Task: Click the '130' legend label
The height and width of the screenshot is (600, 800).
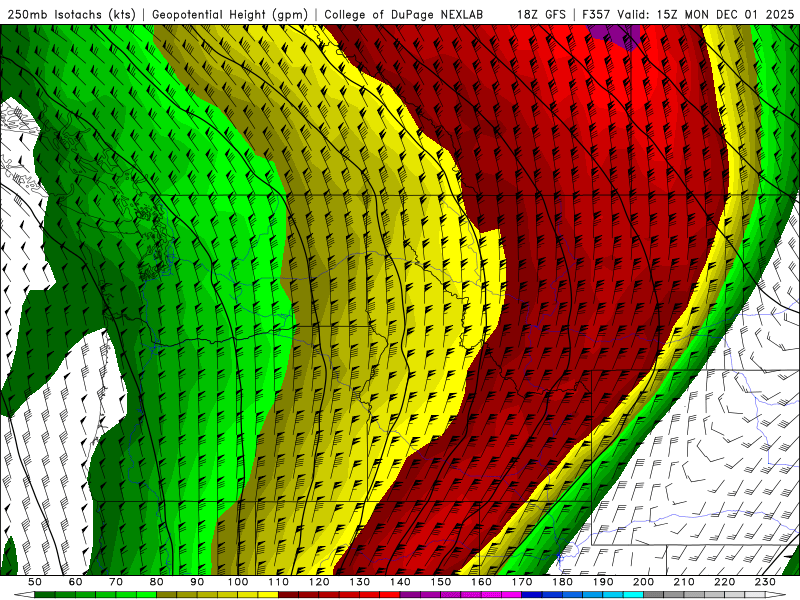Action: (x=360, y=582)
